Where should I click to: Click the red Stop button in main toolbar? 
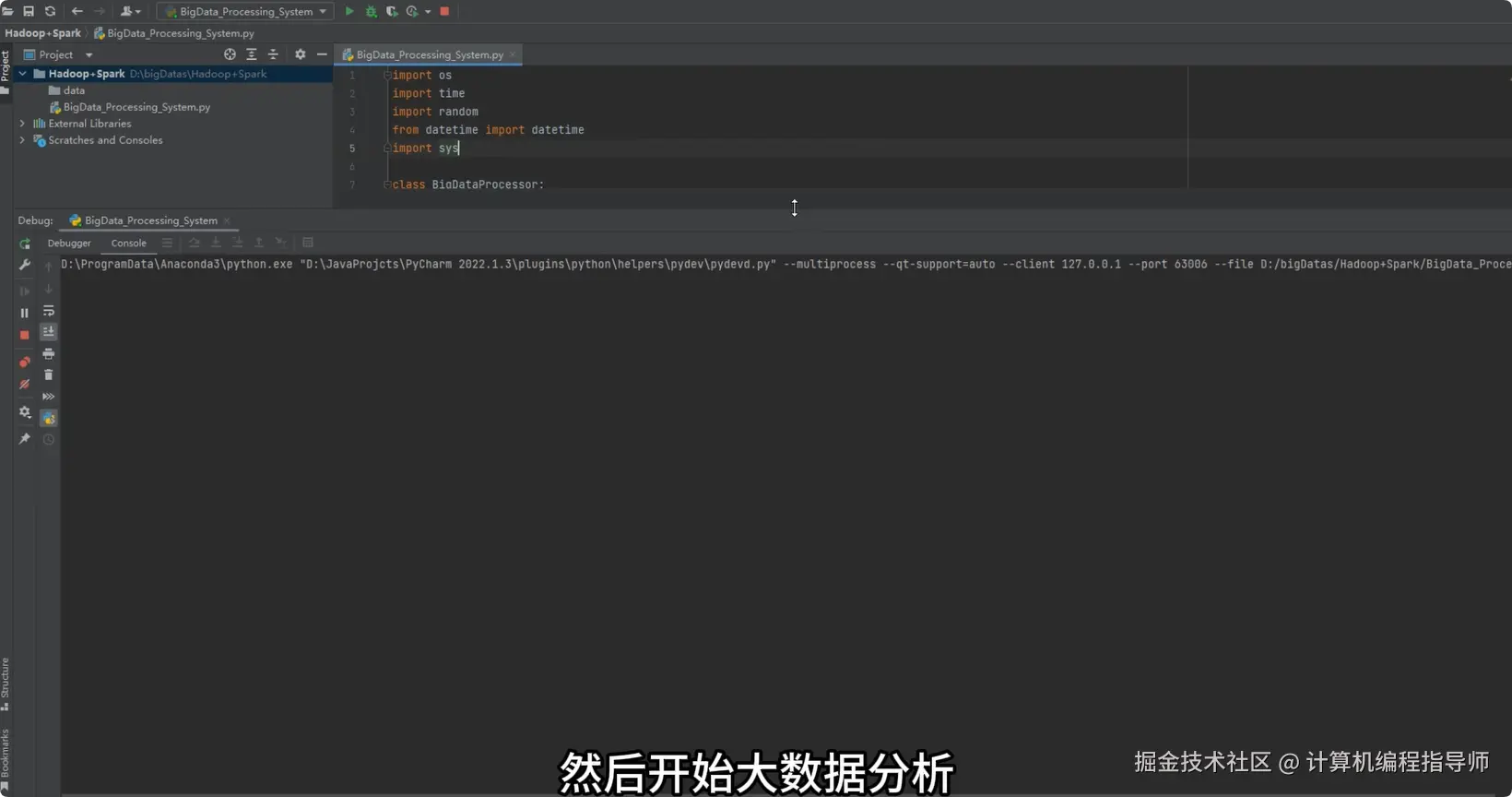444,11
